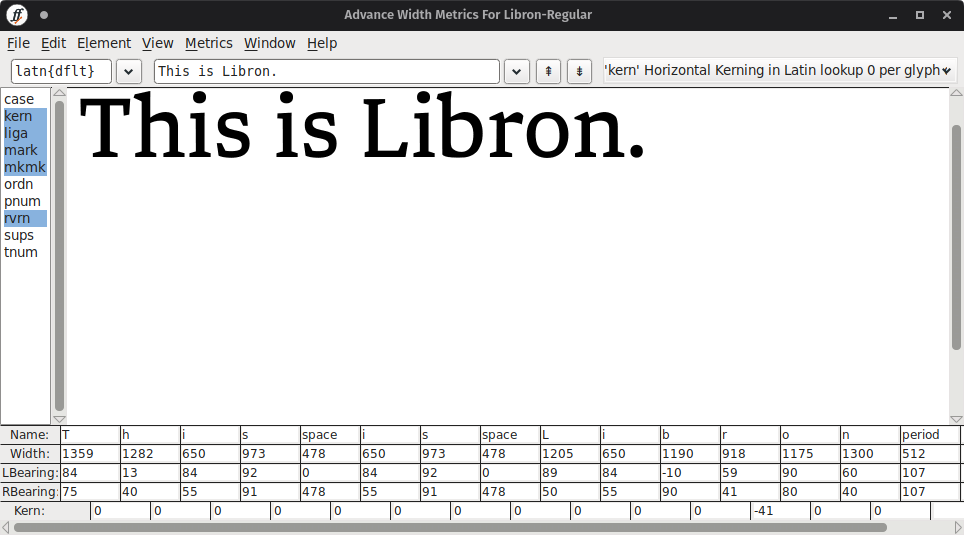Click the LBearing value -10

coord(690,473)
